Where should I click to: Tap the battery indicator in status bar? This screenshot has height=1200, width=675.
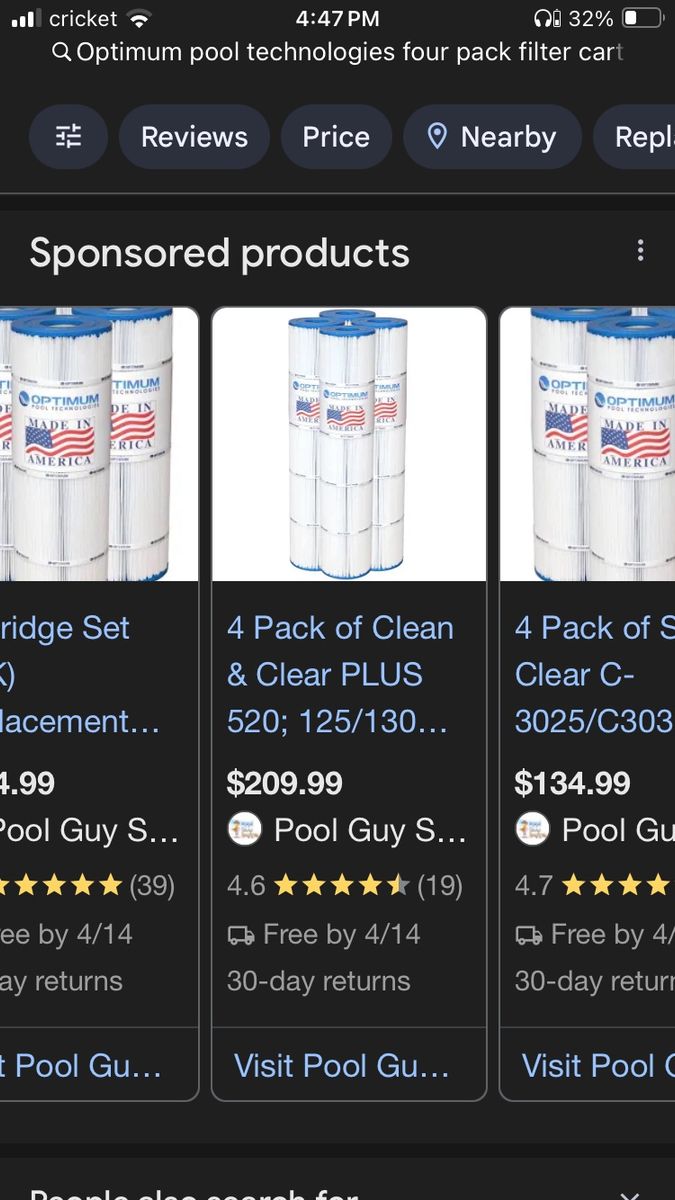click(x=642, y=18)
